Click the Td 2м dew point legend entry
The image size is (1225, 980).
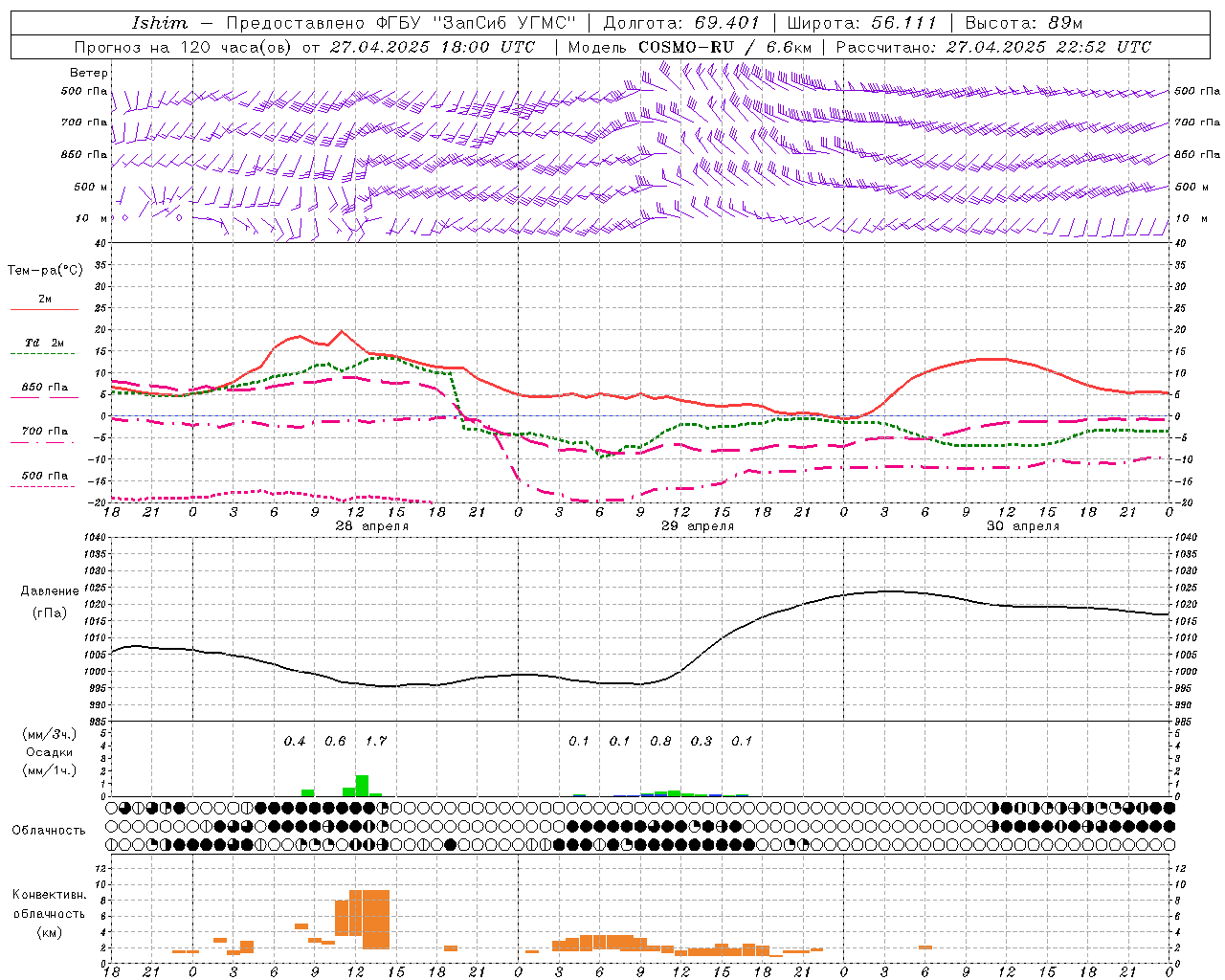pyautogui.click(x=44, y=343)
